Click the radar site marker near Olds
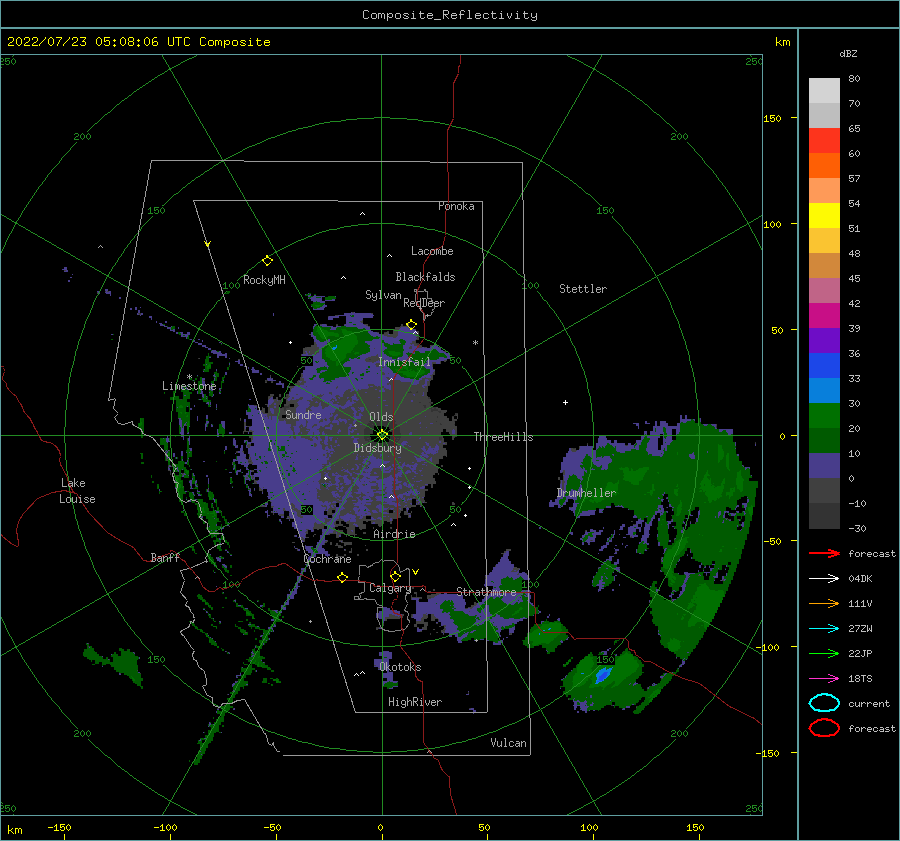900x841 pixels. [x=382, y=435]
